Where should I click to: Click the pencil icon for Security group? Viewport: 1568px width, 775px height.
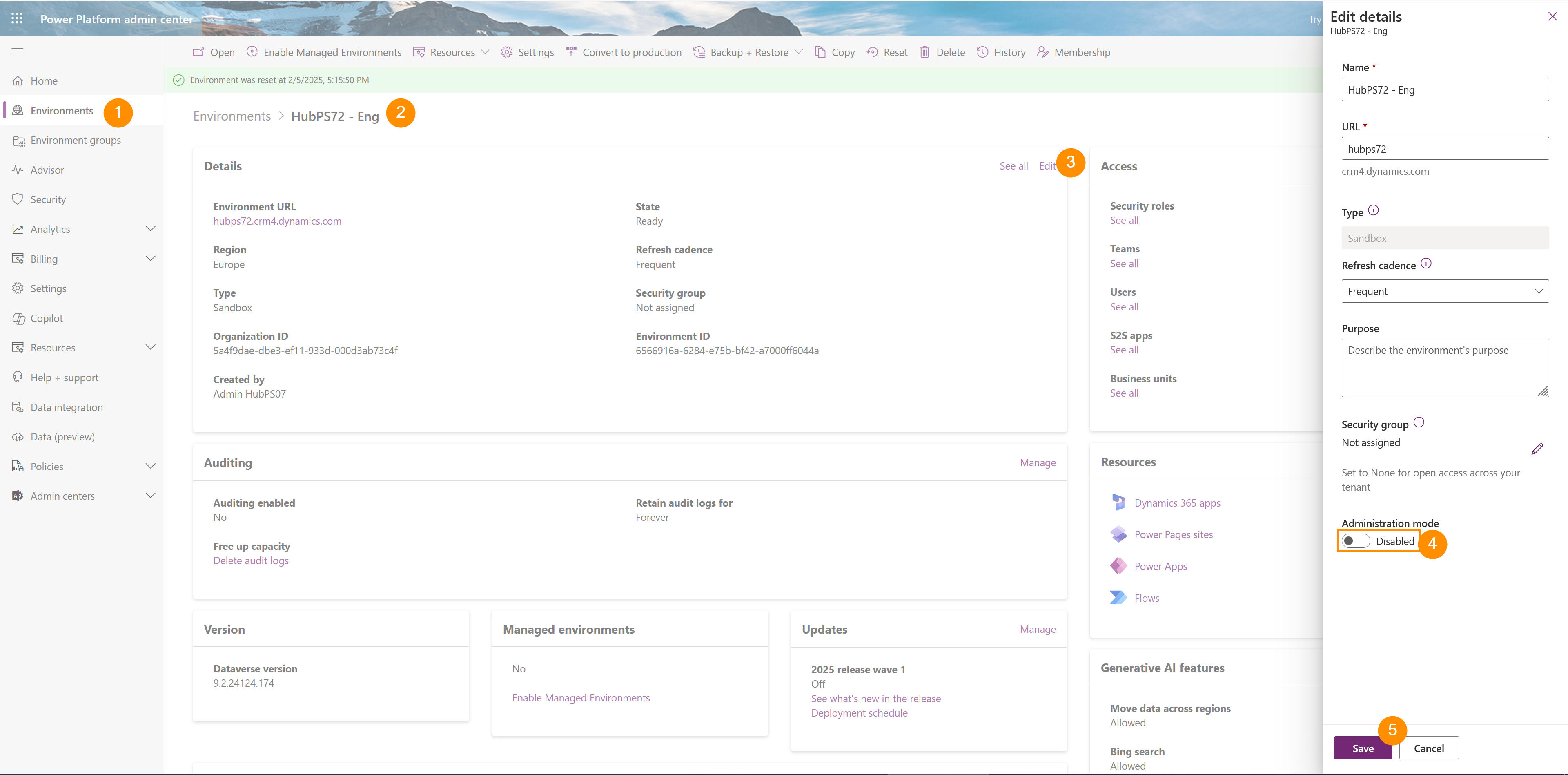click(1537, 449)
